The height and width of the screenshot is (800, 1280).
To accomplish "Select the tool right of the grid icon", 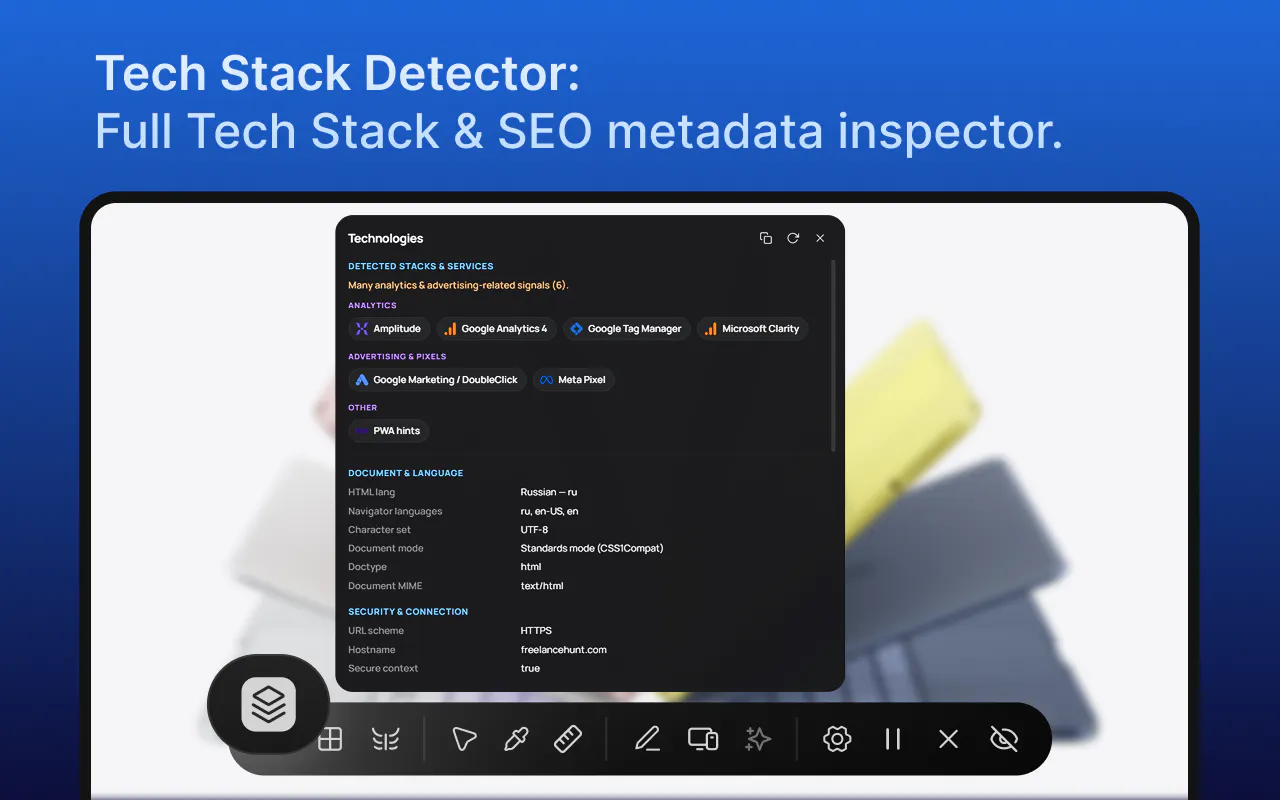I will pyautogui.click(x=385, y=739).
